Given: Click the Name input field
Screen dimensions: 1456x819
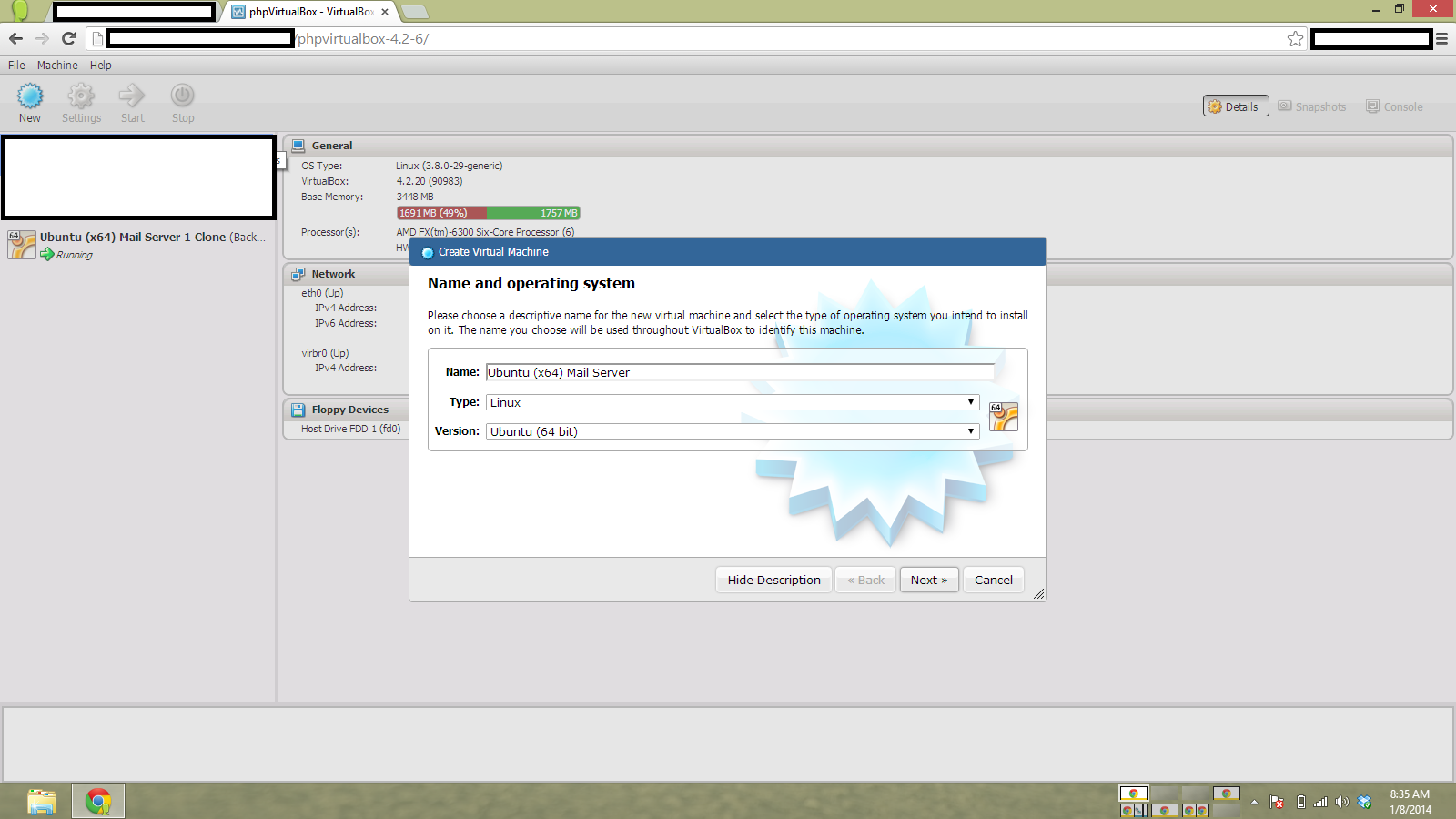Looking at the screenshot, I should 740,372.
